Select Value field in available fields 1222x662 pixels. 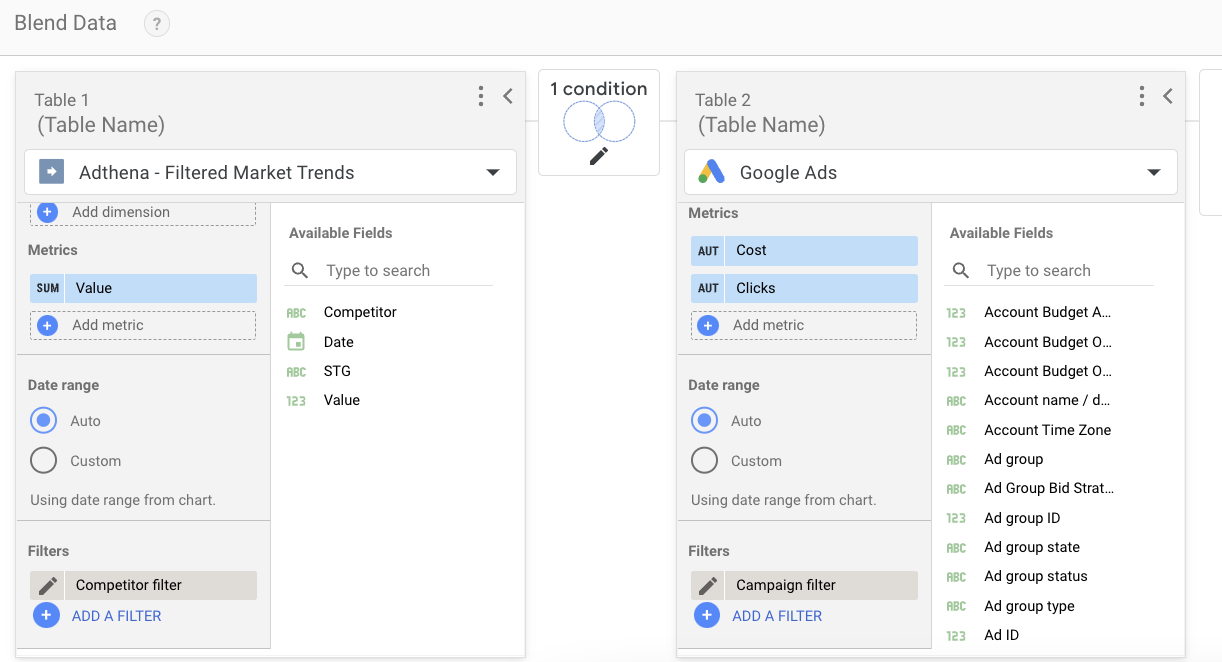click(341, 400)
